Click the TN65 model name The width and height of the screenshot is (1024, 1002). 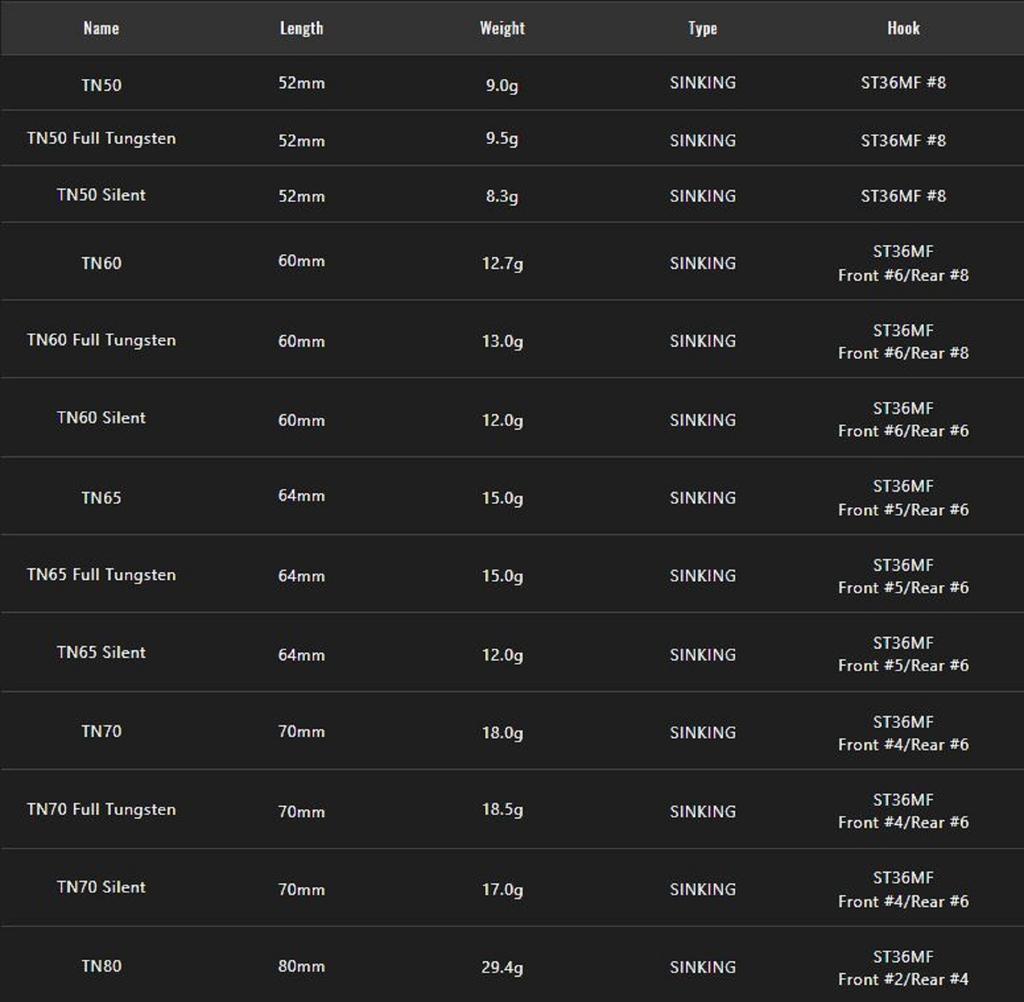[x=101, y=497]
